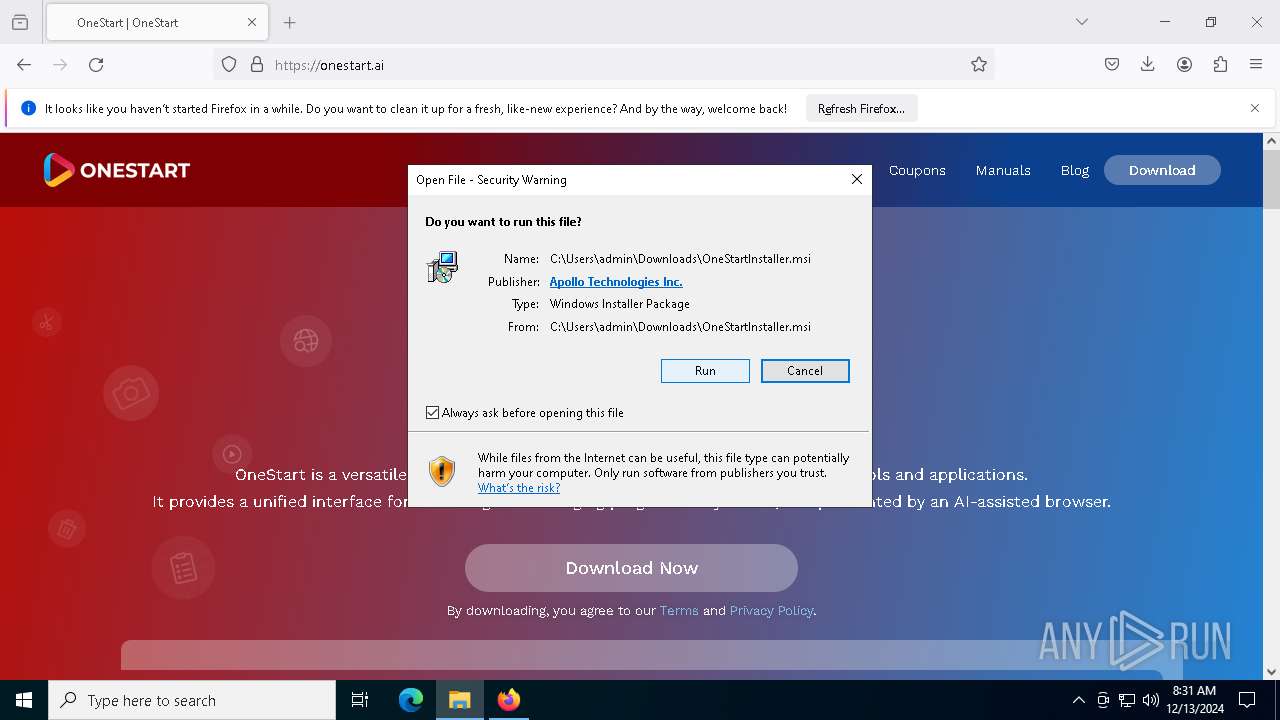Go back to previous page
This screenshot has width=1280, height=720.
pyautogui.click(x=24, y=65)
